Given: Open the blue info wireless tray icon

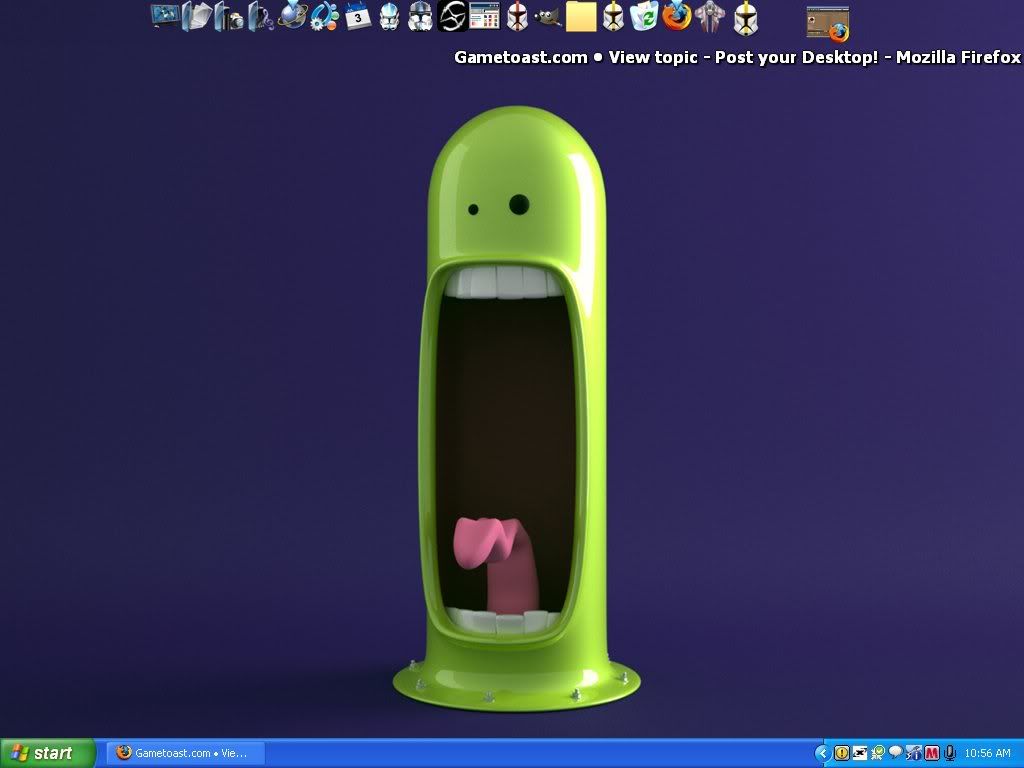Looking at the screenshot, I should click(x=914, y=753).
